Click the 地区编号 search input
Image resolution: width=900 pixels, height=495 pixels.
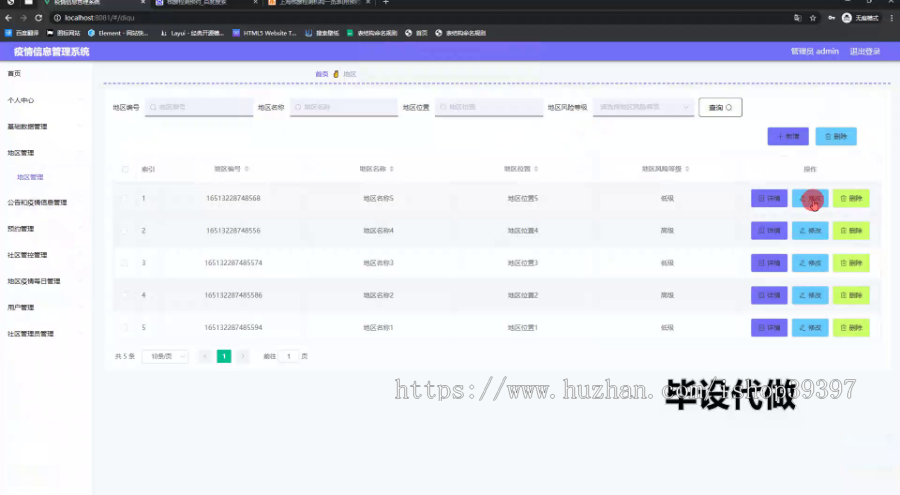(x=199, y=107)
